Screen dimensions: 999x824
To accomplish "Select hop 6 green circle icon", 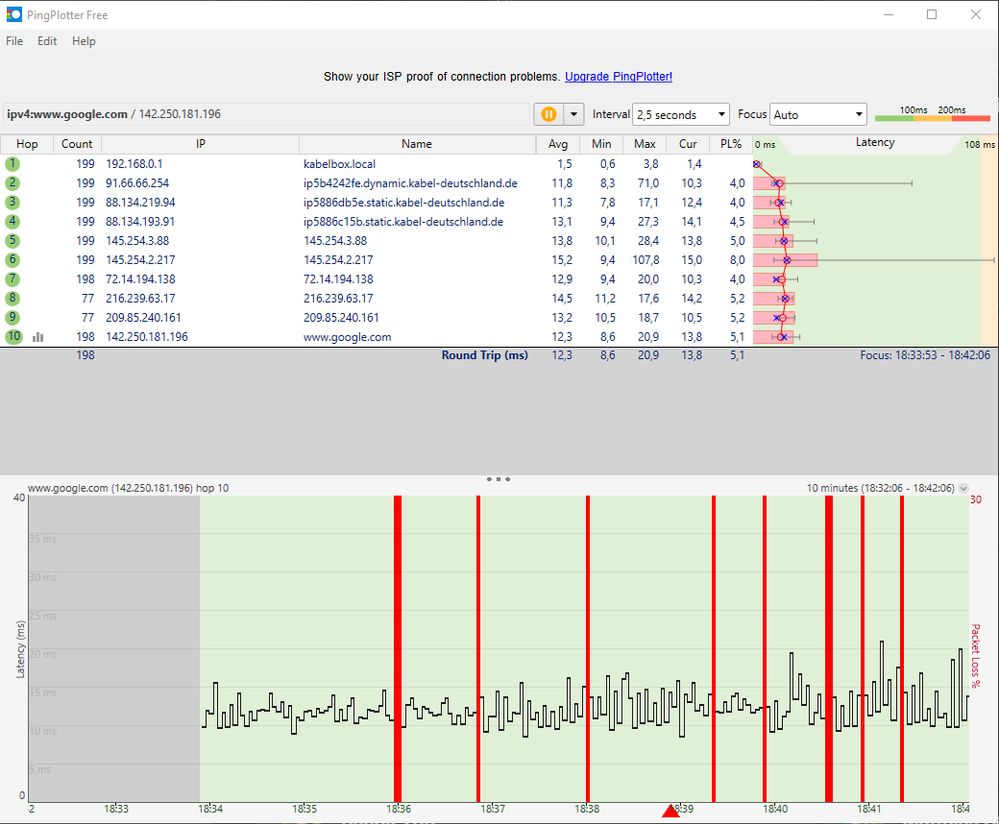I will coord(12,259).
